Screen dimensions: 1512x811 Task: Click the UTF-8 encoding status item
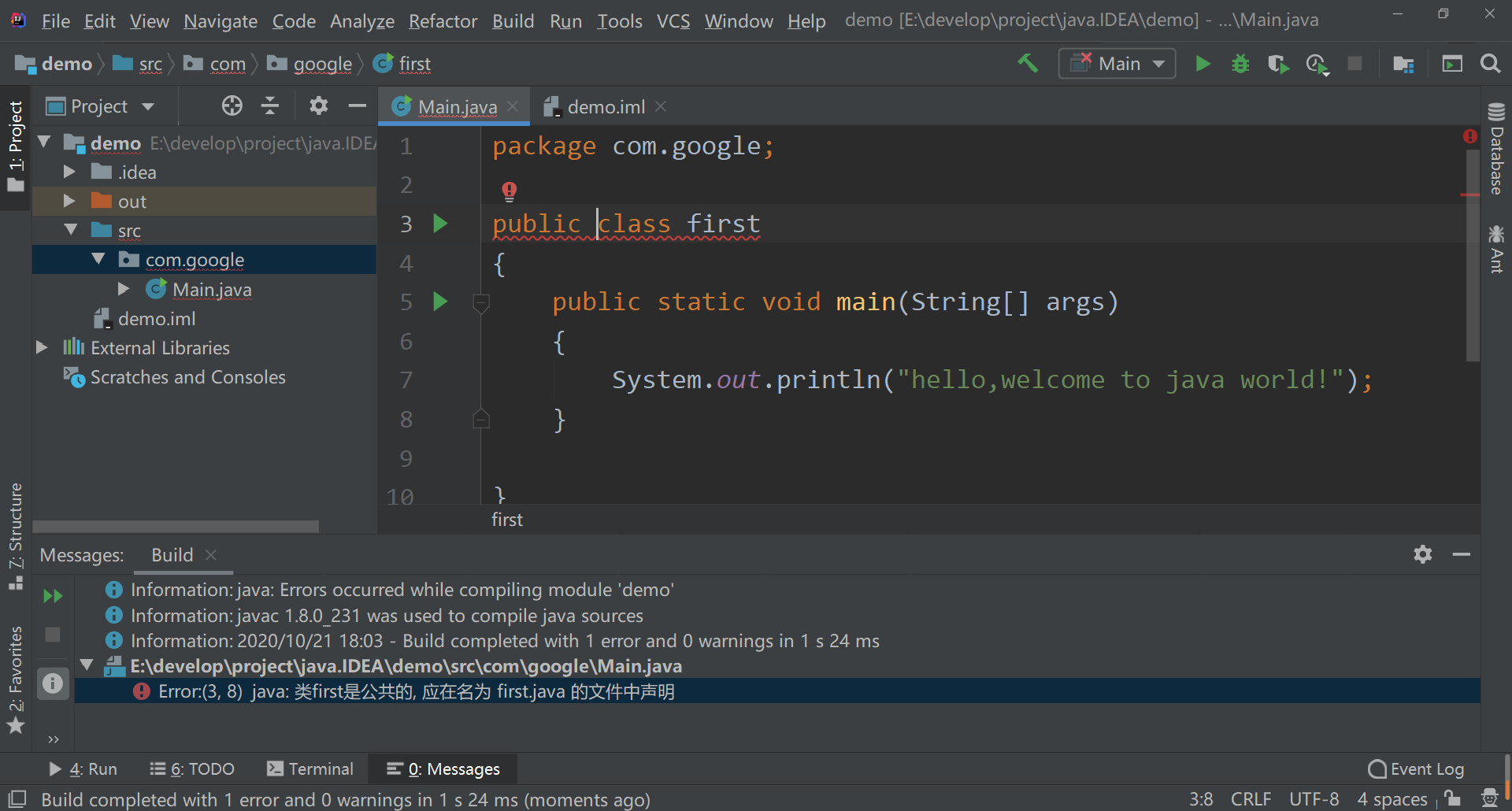1314,799
